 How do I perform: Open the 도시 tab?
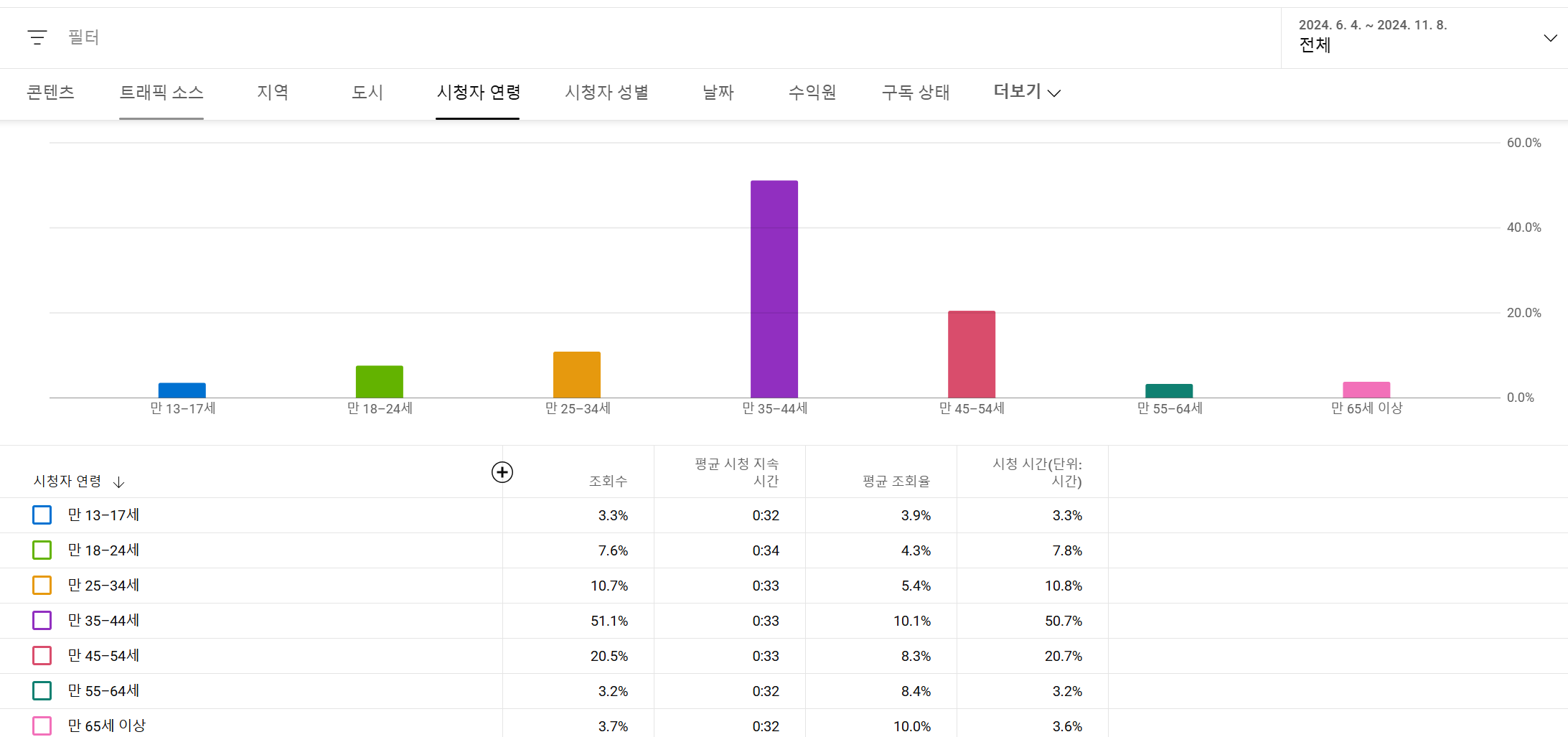coord(367,92)
